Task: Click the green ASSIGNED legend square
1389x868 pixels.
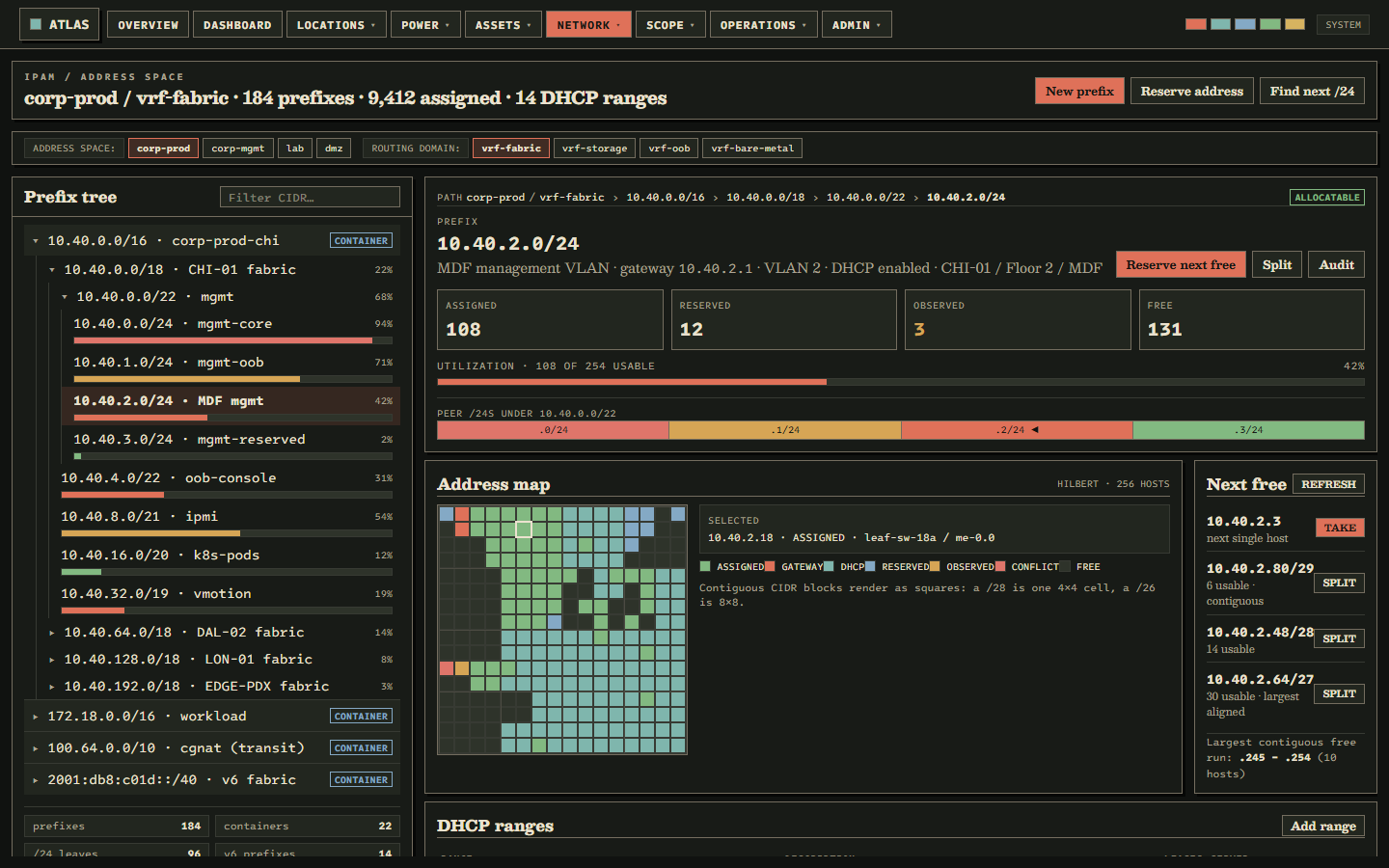Action: point(705,566)
